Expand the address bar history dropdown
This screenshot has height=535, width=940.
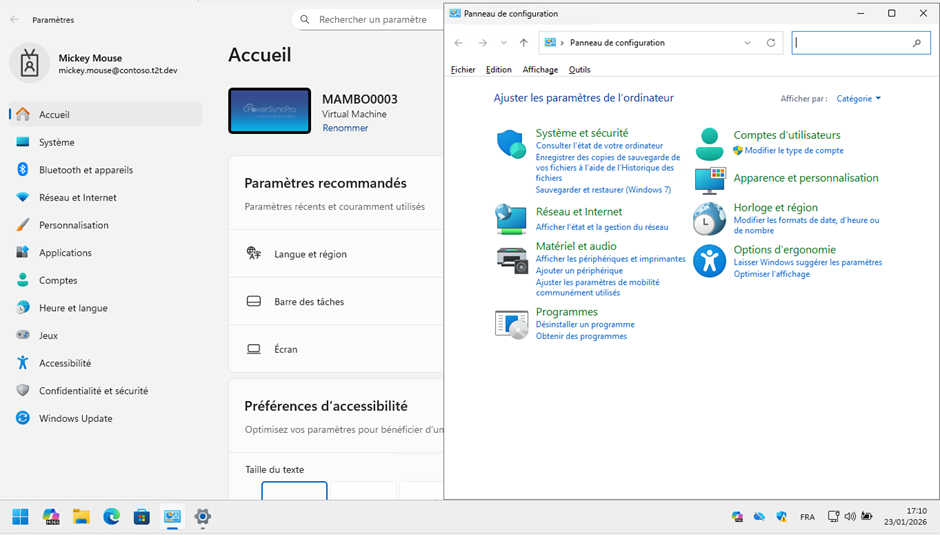pyautogui.click(x=747, y=43)
